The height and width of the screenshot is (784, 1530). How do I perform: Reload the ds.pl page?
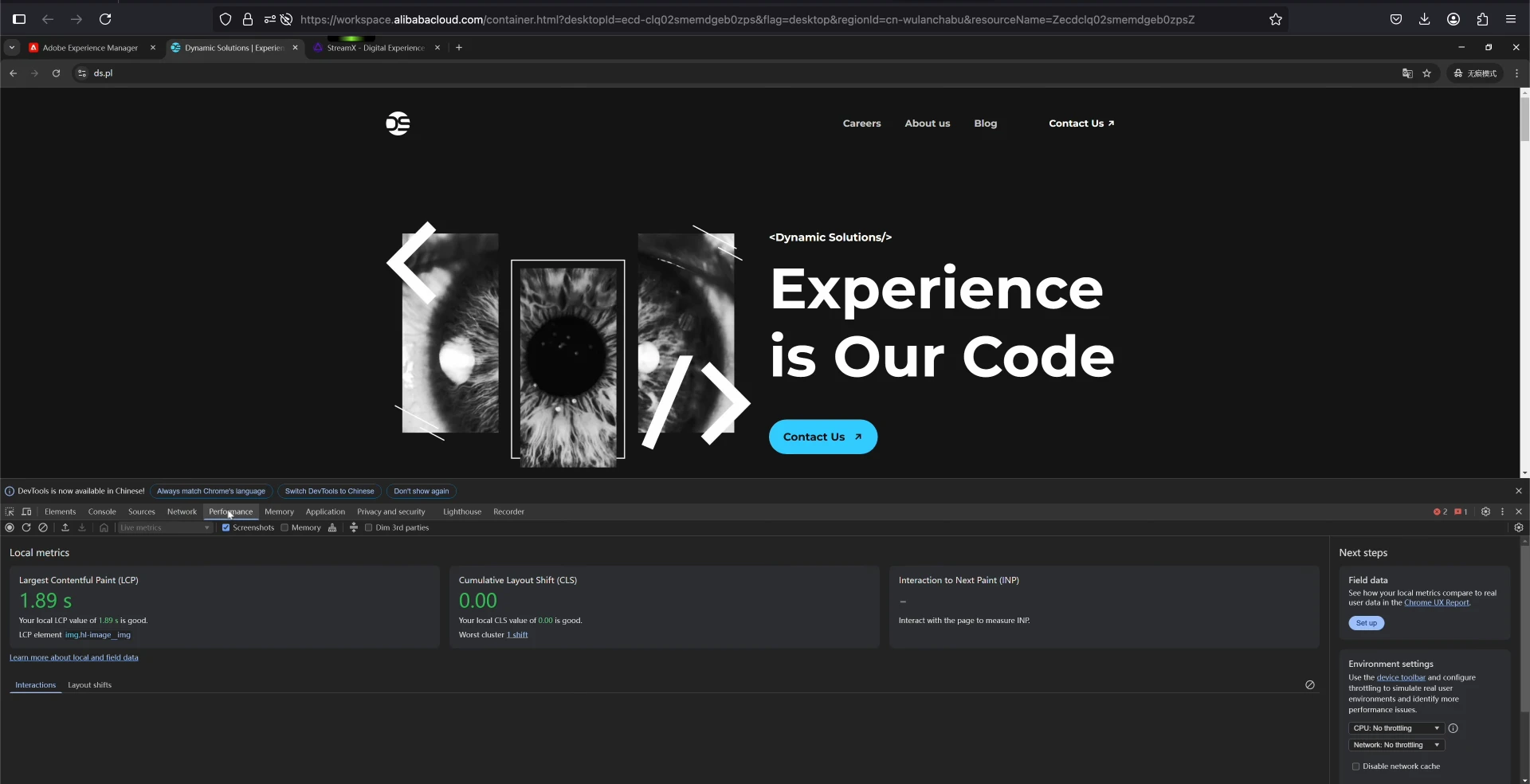56,73
